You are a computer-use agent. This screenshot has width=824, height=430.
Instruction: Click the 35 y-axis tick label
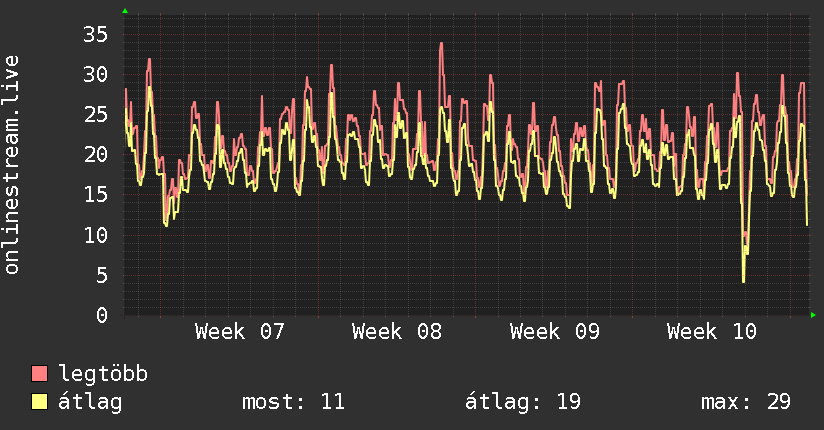[96, 35]
